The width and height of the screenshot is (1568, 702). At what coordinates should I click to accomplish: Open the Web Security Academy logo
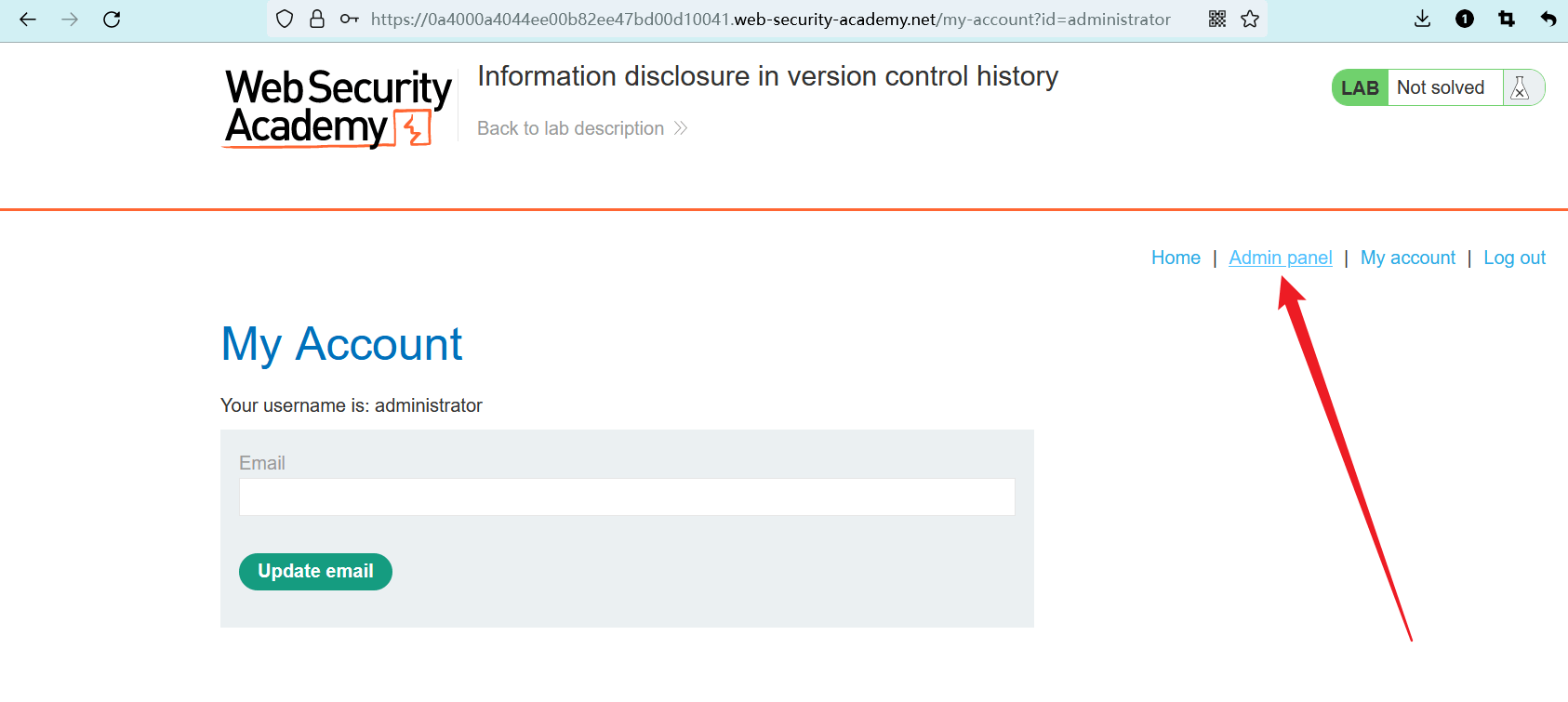point(339,108)
